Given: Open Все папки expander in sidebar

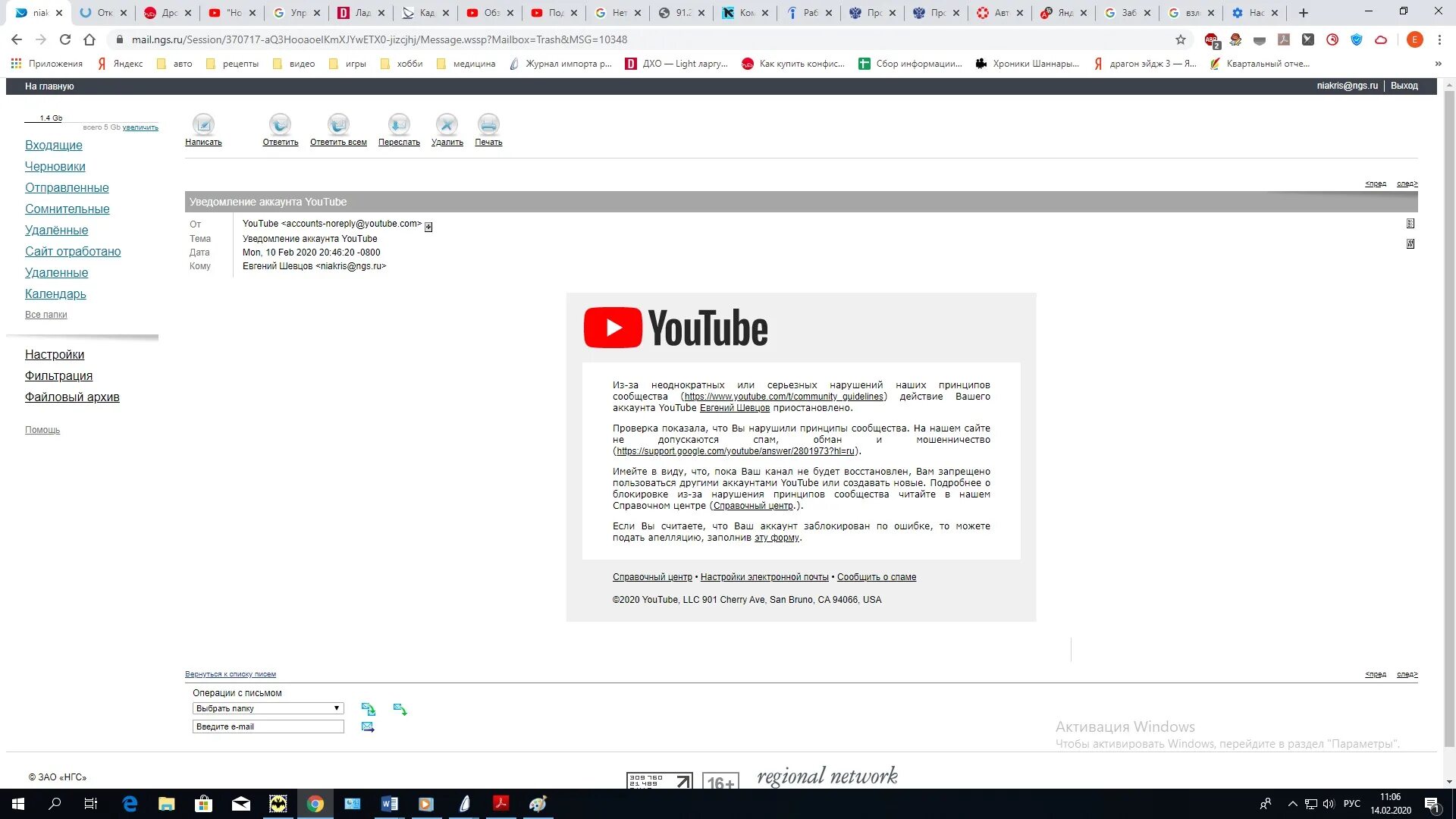Looking at the screenshot, I should (x=46, y=314).
